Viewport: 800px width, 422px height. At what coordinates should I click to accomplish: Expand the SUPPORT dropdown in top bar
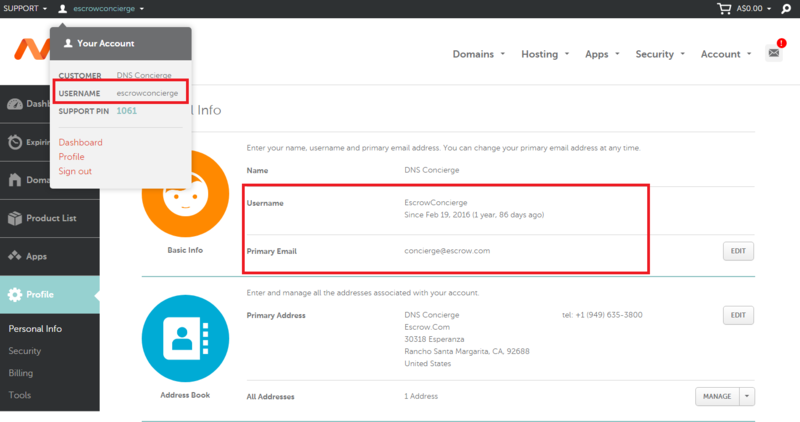point(26,8)
